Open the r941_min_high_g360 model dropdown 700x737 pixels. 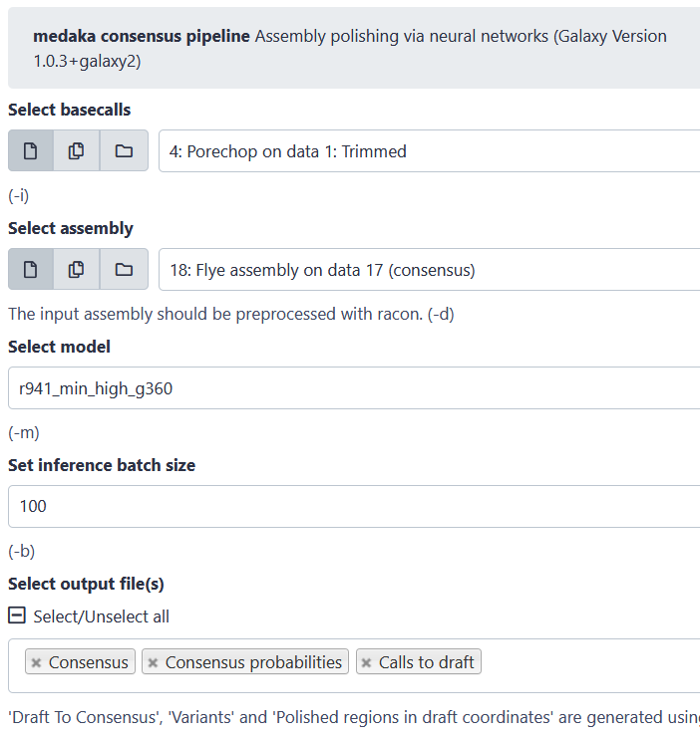pos(354,388)
